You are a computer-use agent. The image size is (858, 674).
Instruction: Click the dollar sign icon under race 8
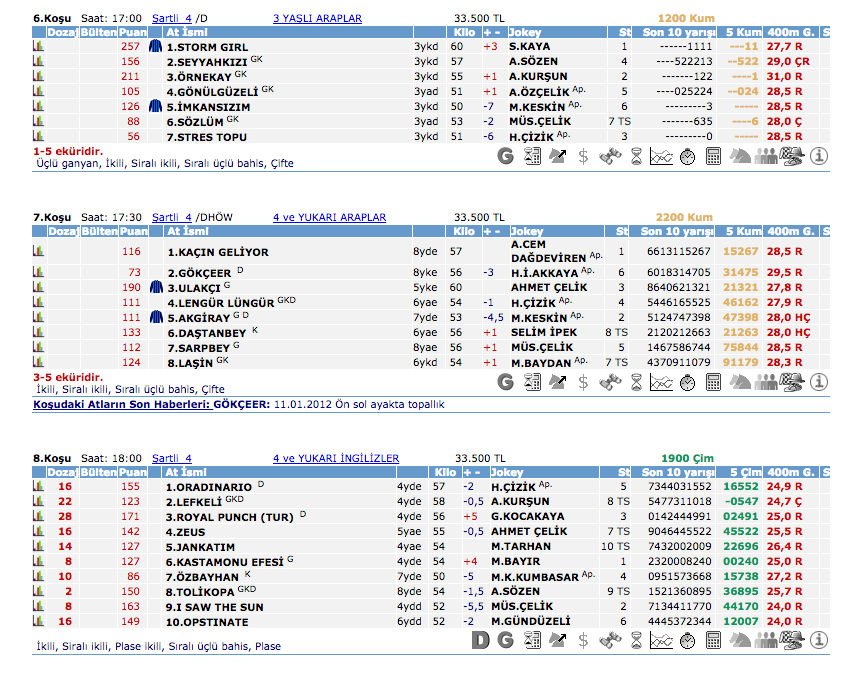(584, 640)
